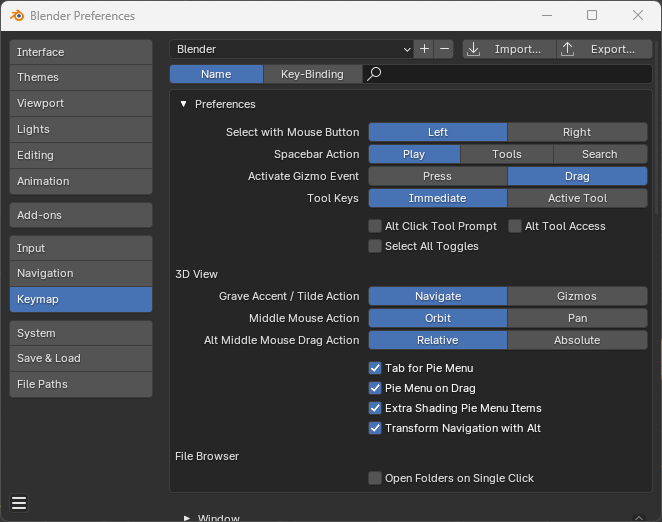
Task: Open System preferences section
Action: 81,333
